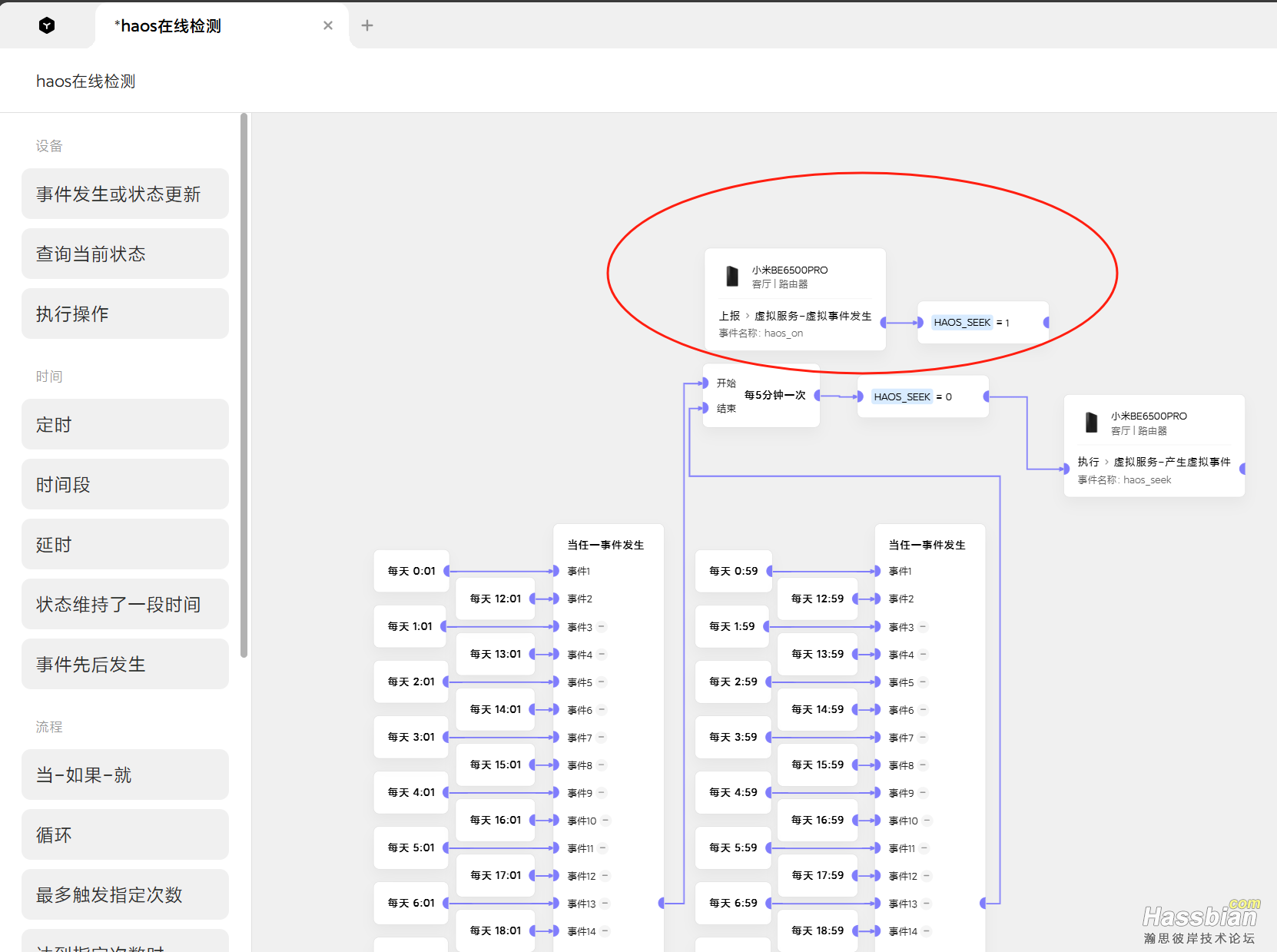Click 事件1 input port in right event node
The height and width of the screenshot is (952, 1277).
pyautogui.click(x=877, y=571)
